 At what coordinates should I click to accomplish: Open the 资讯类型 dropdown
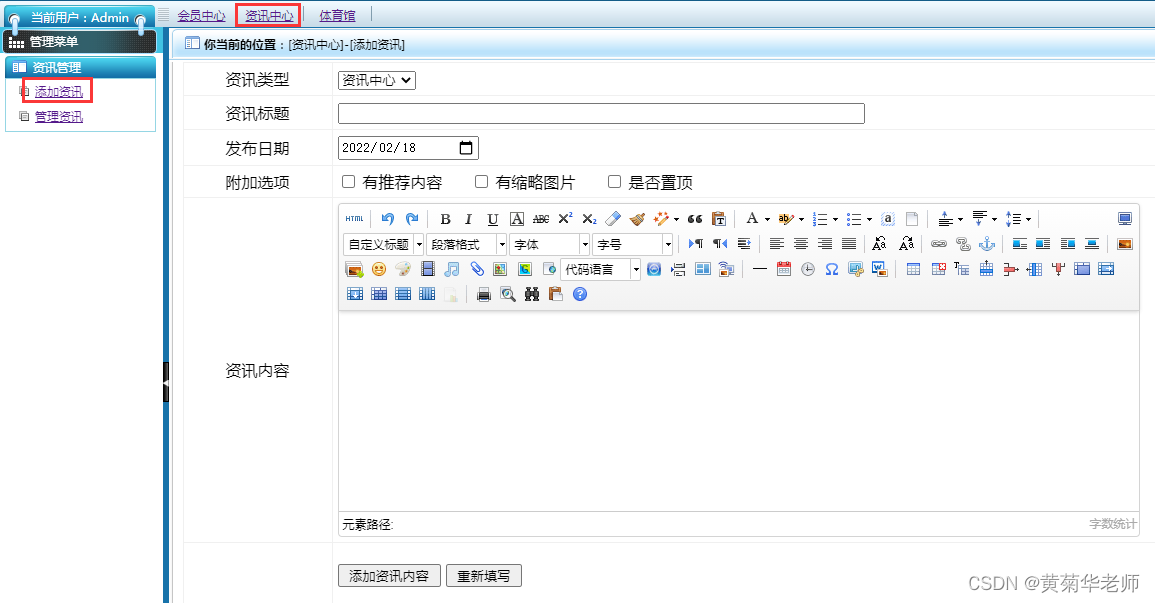377,80
